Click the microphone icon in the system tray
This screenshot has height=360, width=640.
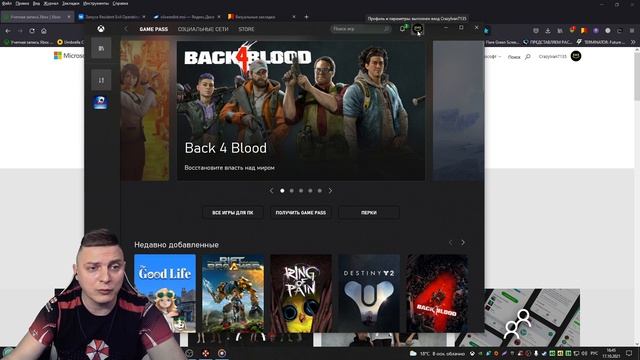pos(536,353)
